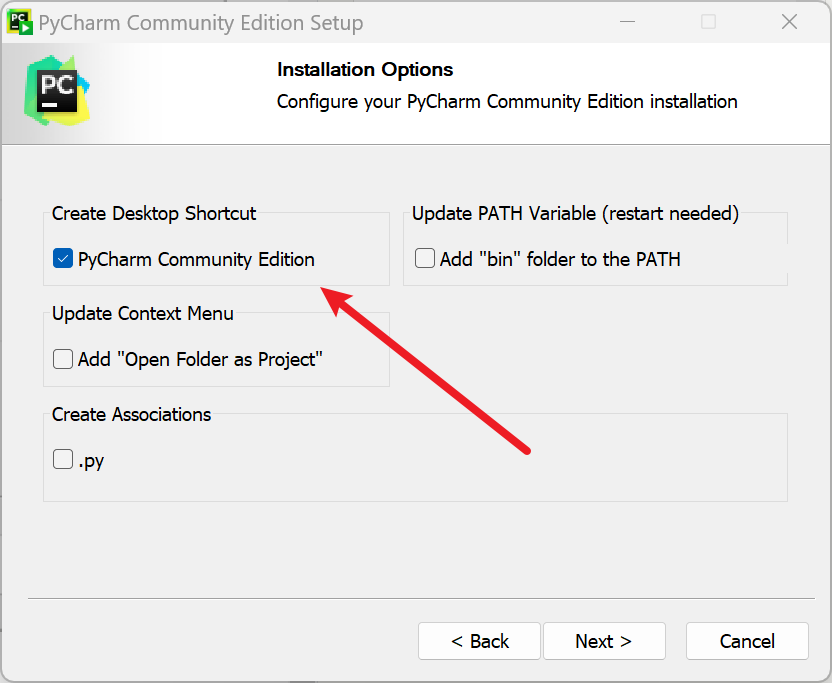Screen dimensions: 832x683
Task: Click the "Installation Options" heading
Action: coord(364,69)
